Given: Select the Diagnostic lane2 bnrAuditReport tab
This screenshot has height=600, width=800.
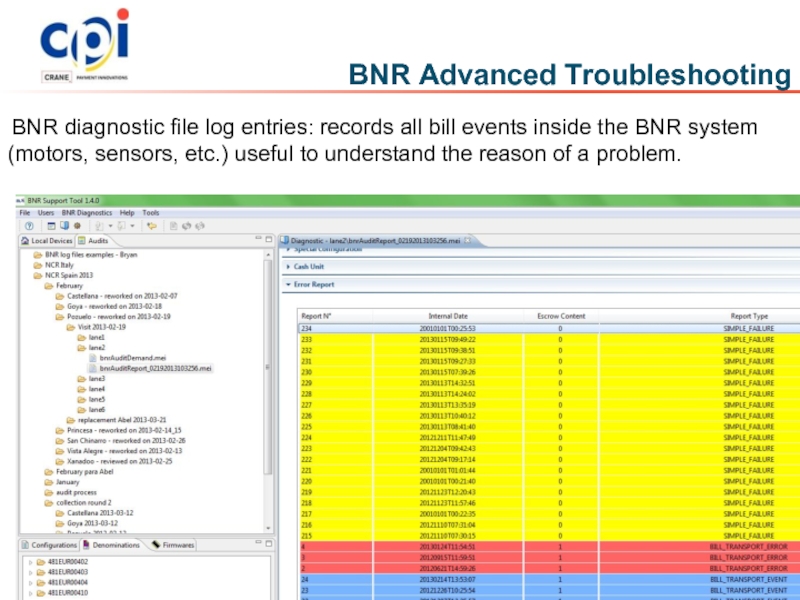Looking at the screenshot, I should click(x=376, y=241).
